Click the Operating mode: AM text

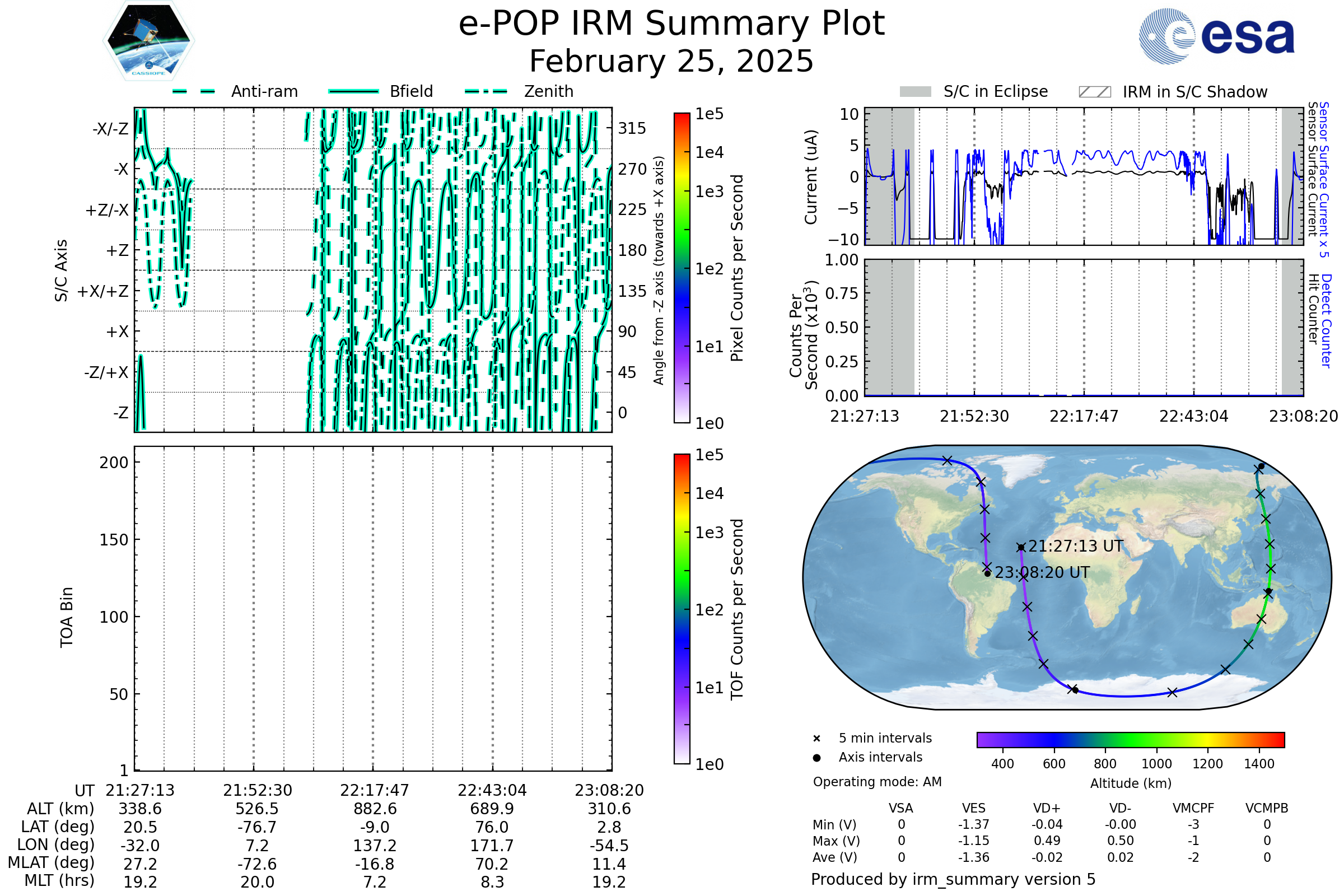pyautogui.click(x=877, y=782)
